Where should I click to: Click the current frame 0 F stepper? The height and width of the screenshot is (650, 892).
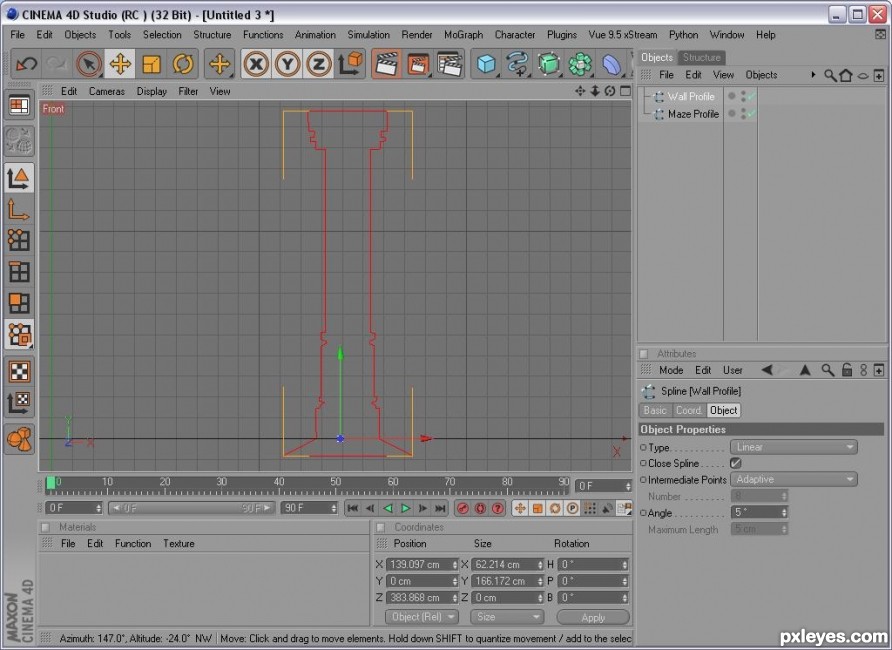[x=98, y=508]
